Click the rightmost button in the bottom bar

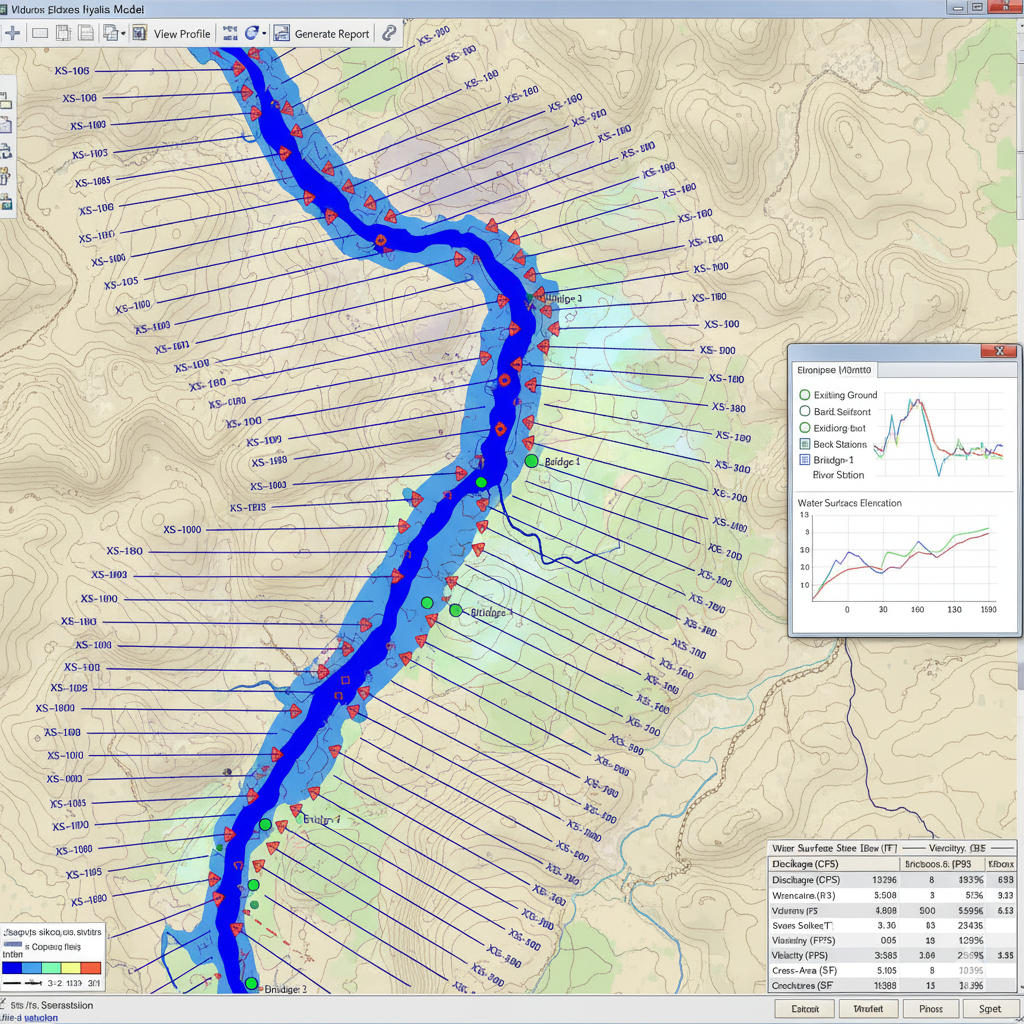click(990, 1009)
